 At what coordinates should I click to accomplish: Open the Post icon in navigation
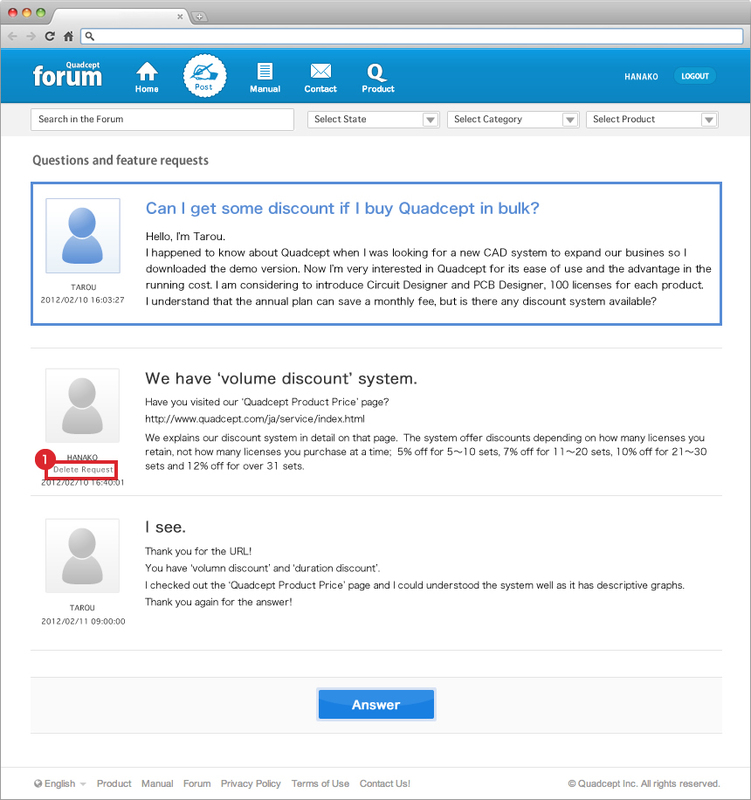coord(204,75)
